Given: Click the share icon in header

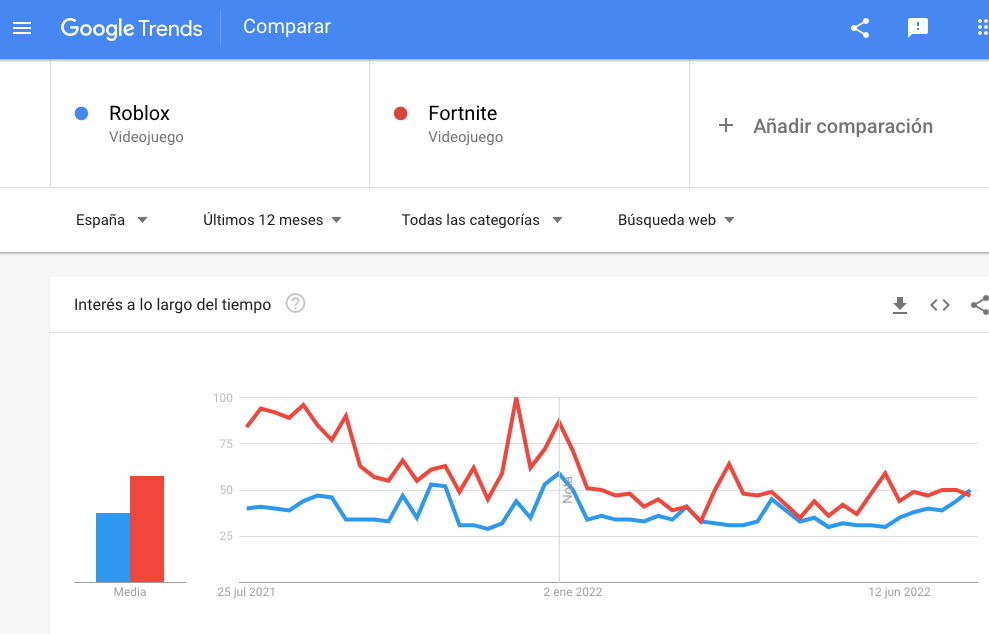Looking at the screenshot, I should 860,28.
